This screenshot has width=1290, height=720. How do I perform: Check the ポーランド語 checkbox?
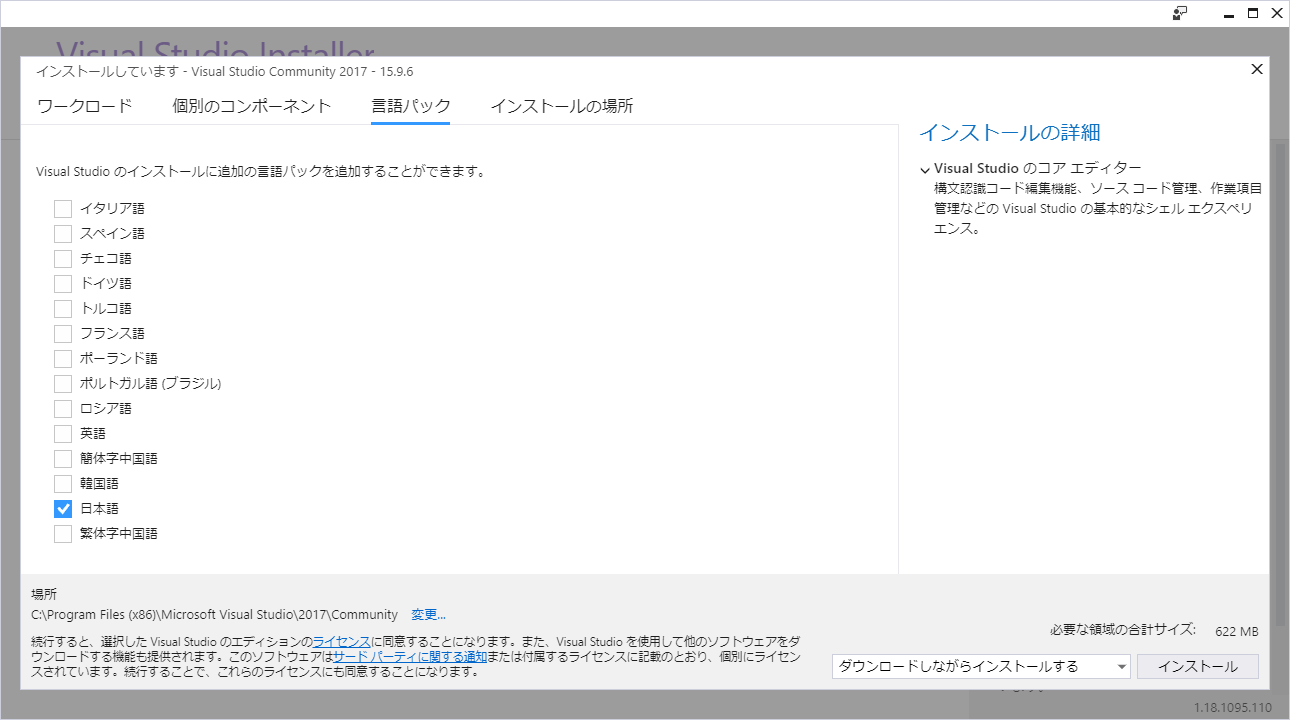coord(63,358)
